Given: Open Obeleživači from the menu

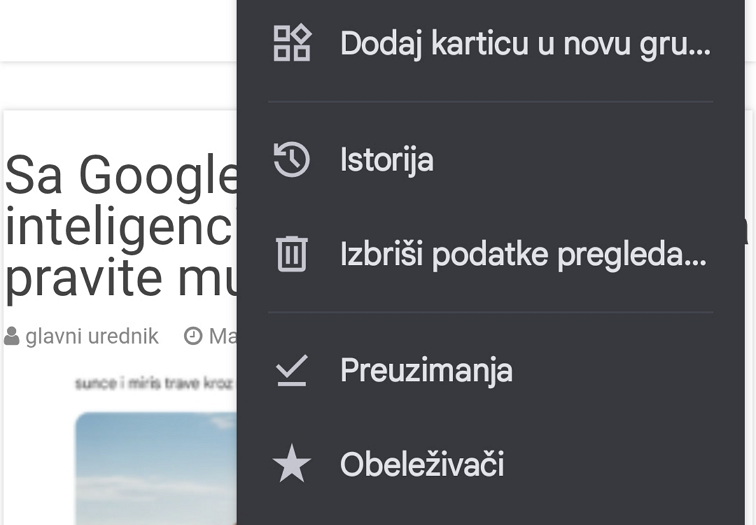Looking at the screenshot, I should 421,465.
